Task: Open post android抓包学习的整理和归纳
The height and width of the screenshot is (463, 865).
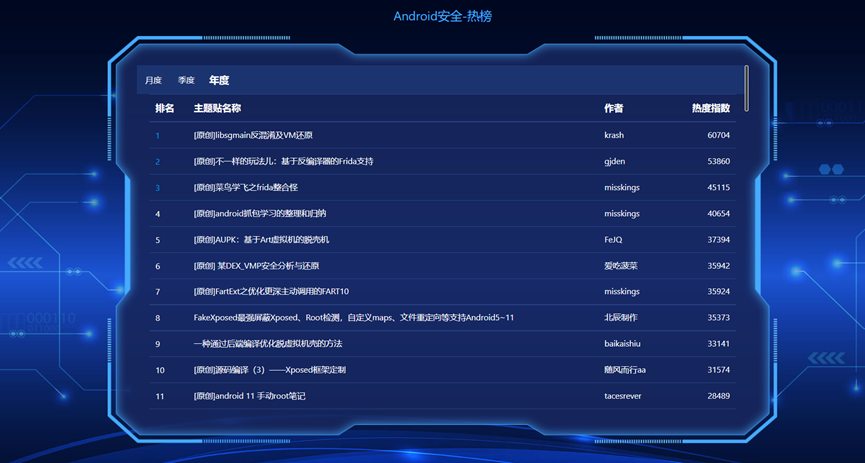Action: click(259, 214)
